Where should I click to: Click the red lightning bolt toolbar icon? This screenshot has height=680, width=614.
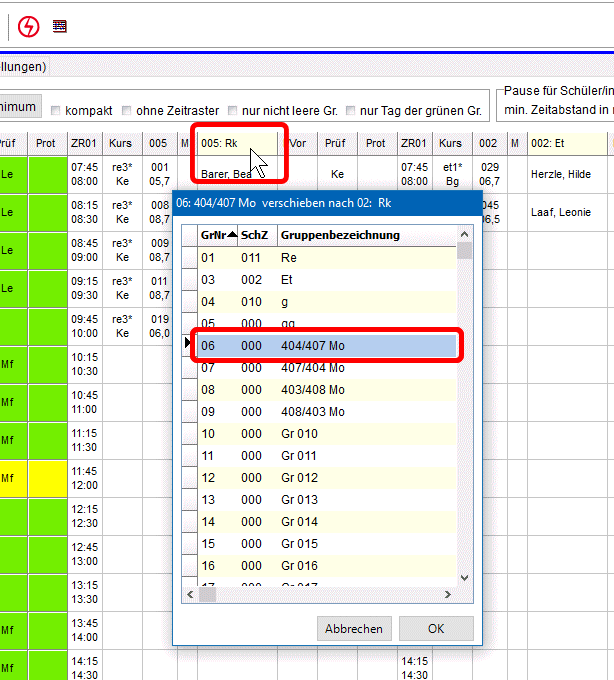coord(29,26)
